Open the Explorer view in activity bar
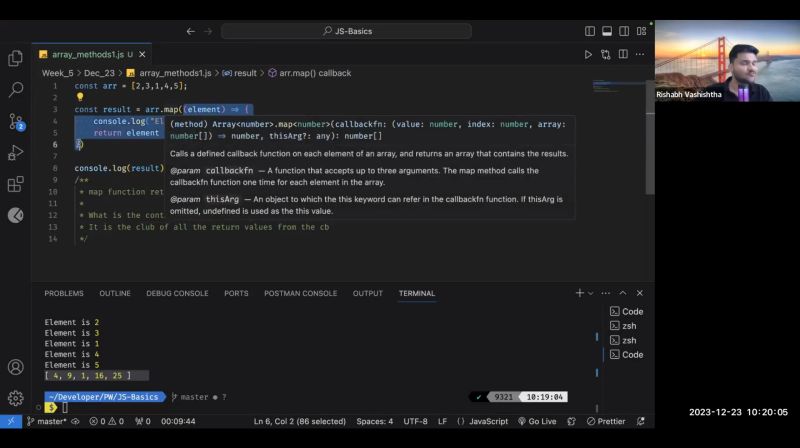 click(15, 59)
